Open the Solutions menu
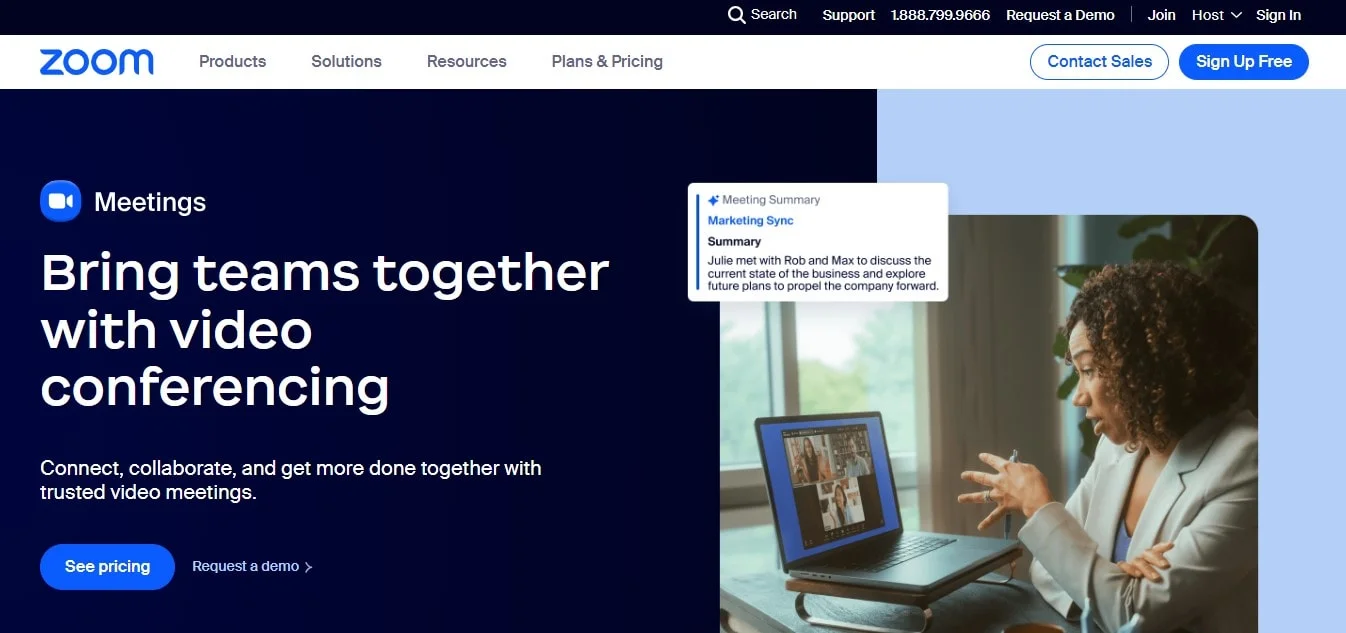This screenshot has width=1346, height=633. point(346,61)
